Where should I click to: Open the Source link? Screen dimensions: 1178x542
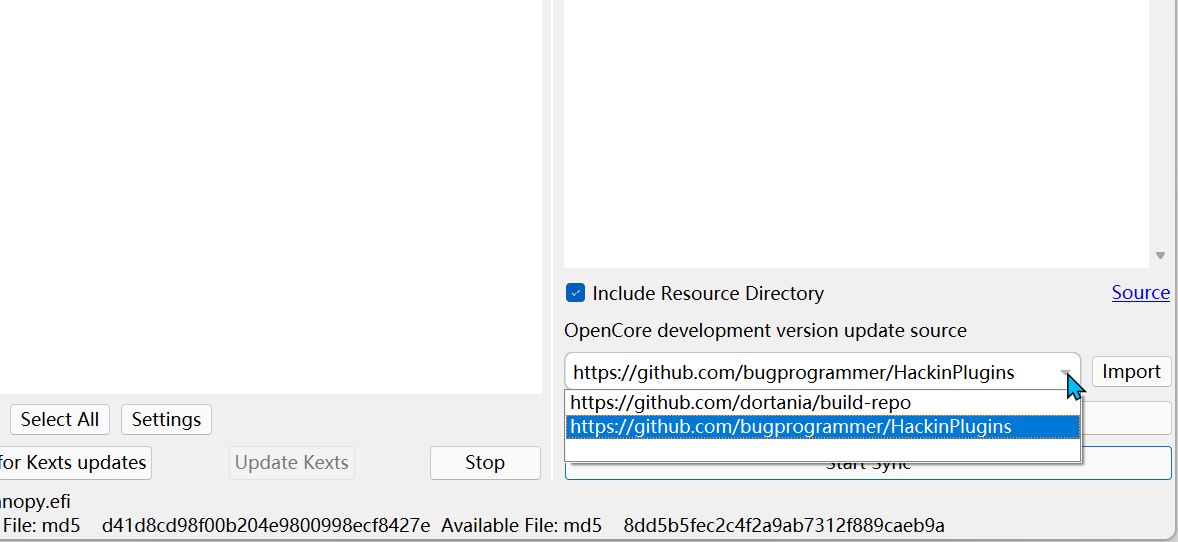[1140, 292]
